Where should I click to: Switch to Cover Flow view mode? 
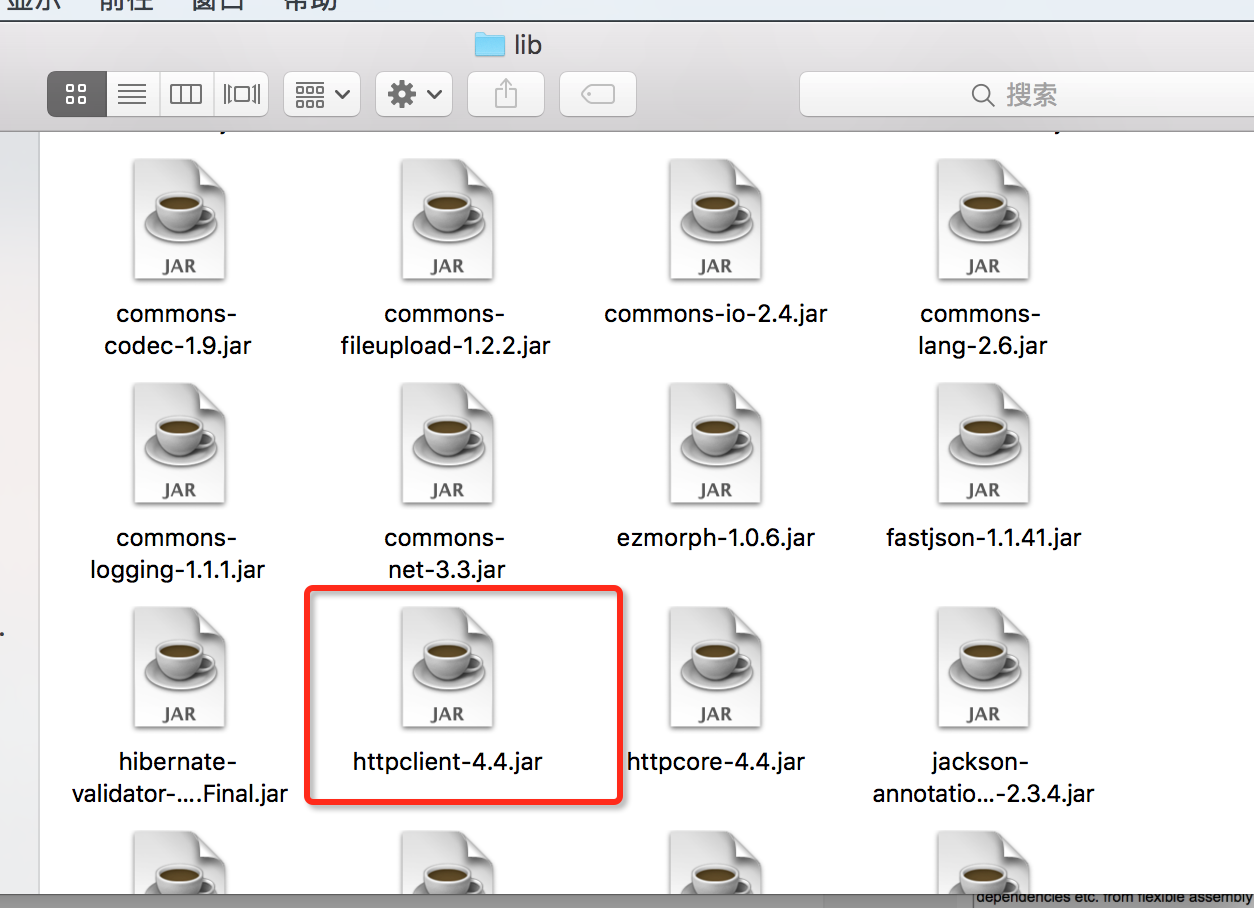(241, 95)
